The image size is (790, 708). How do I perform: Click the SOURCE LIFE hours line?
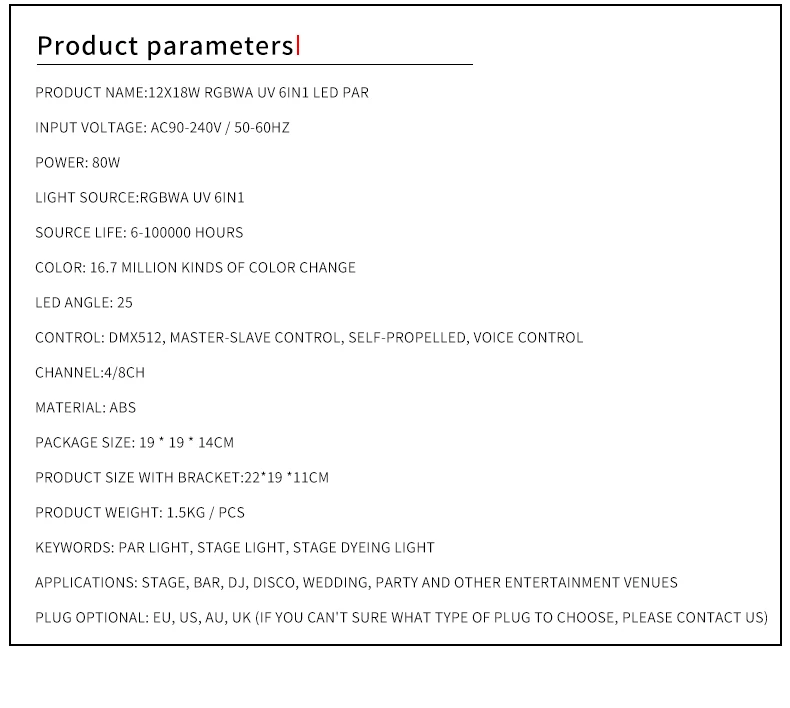tap(139, 233)
